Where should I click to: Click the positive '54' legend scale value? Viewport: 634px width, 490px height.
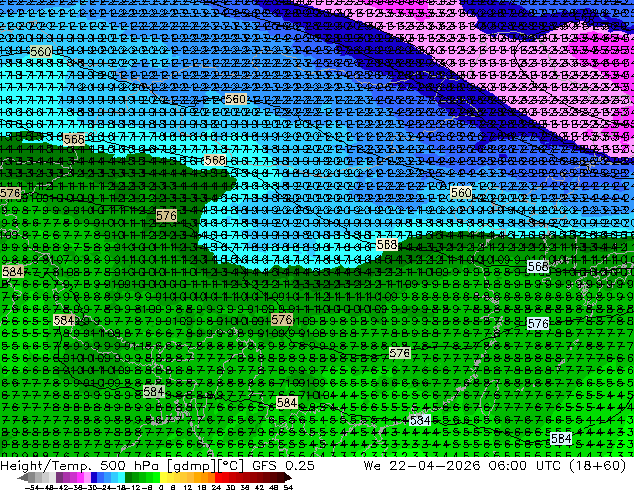coord(288,488)
